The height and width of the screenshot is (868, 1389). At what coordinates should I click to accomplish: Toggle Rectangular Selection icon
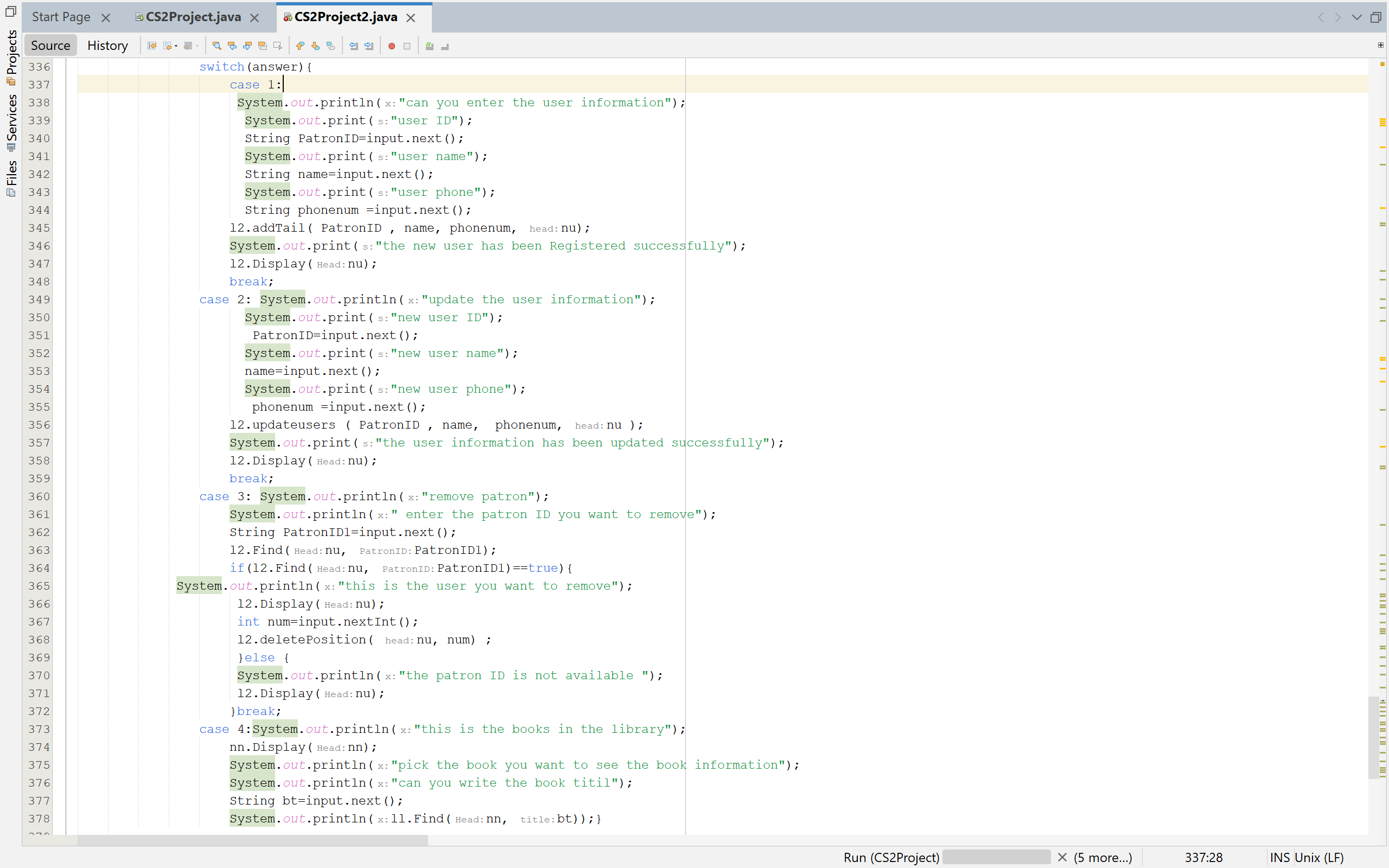[x=278, y=46]
